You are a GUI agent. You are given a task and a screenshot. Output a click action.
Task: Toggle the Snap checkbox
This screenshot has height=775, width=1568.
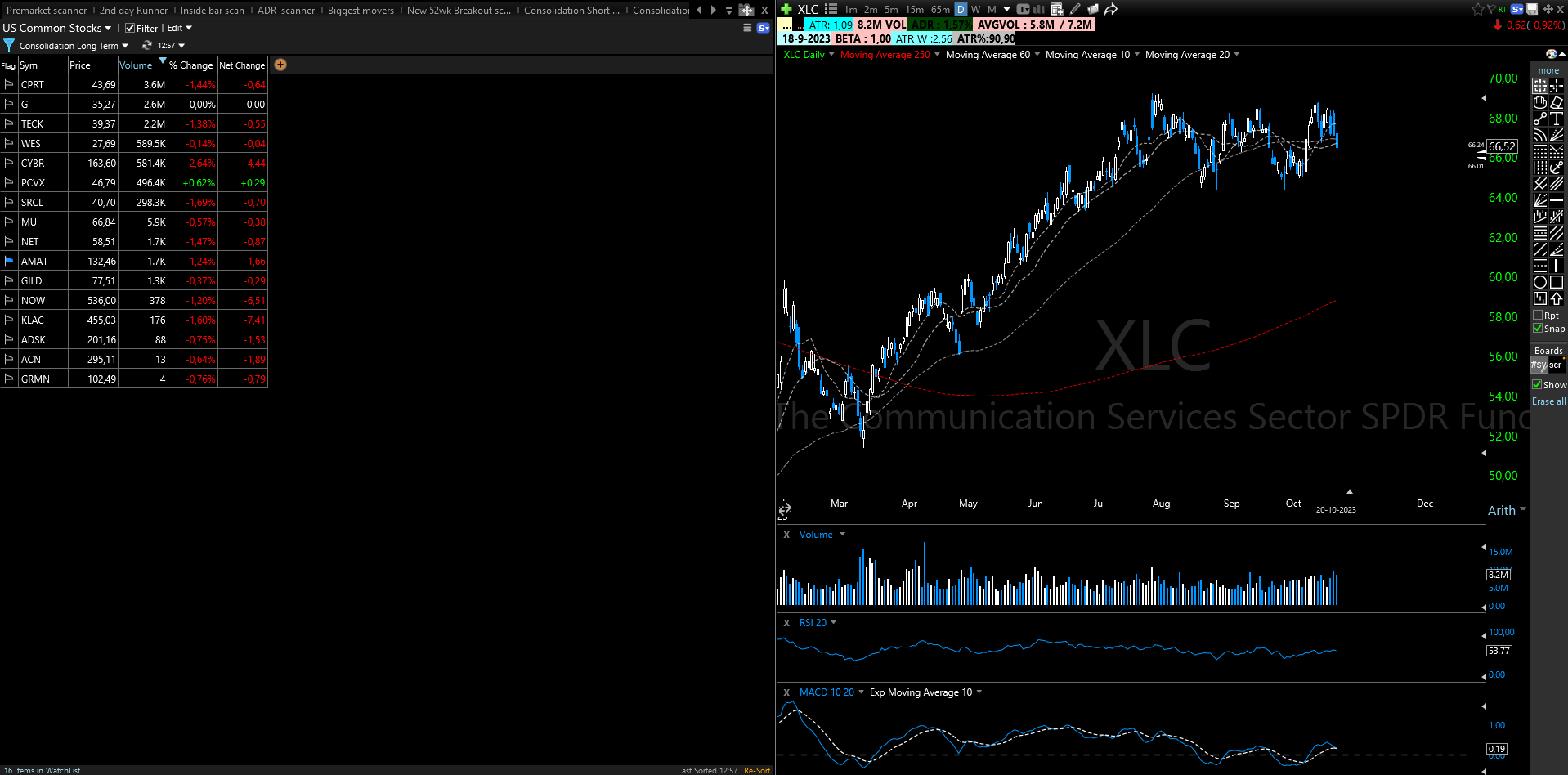pos(1538,328)
